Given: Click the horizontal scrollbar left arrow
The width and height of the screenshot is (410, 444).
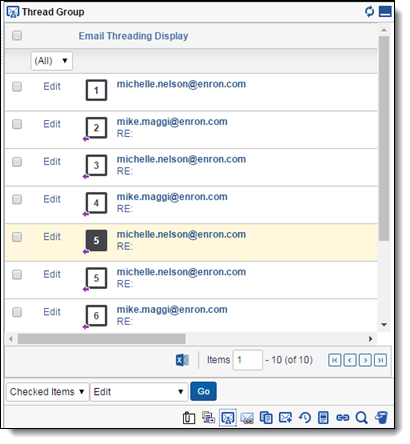Looking at the screenshot, I should 11,339.
